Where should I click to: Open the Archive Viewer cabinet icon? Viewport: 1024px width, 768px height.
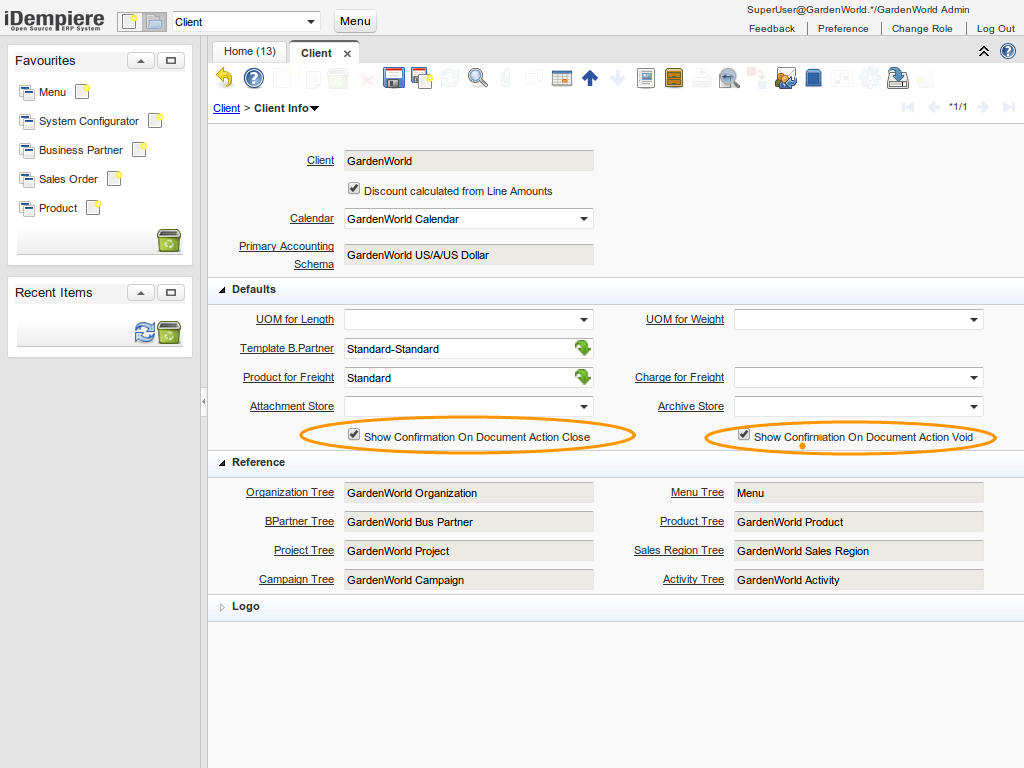coord(674,78)
